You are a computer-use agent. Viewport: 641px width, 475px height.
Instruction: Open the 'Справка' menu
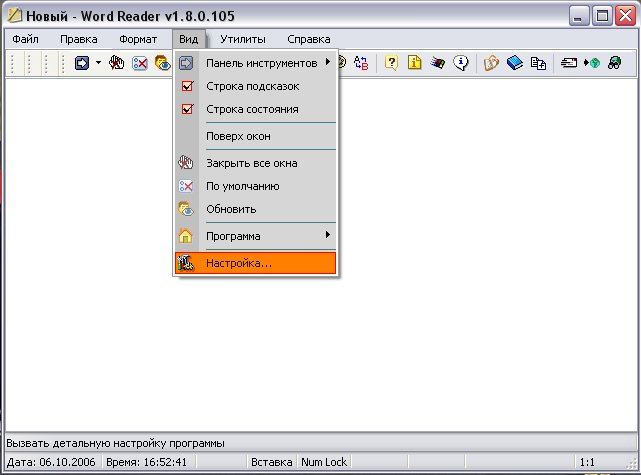click(309, 39)
